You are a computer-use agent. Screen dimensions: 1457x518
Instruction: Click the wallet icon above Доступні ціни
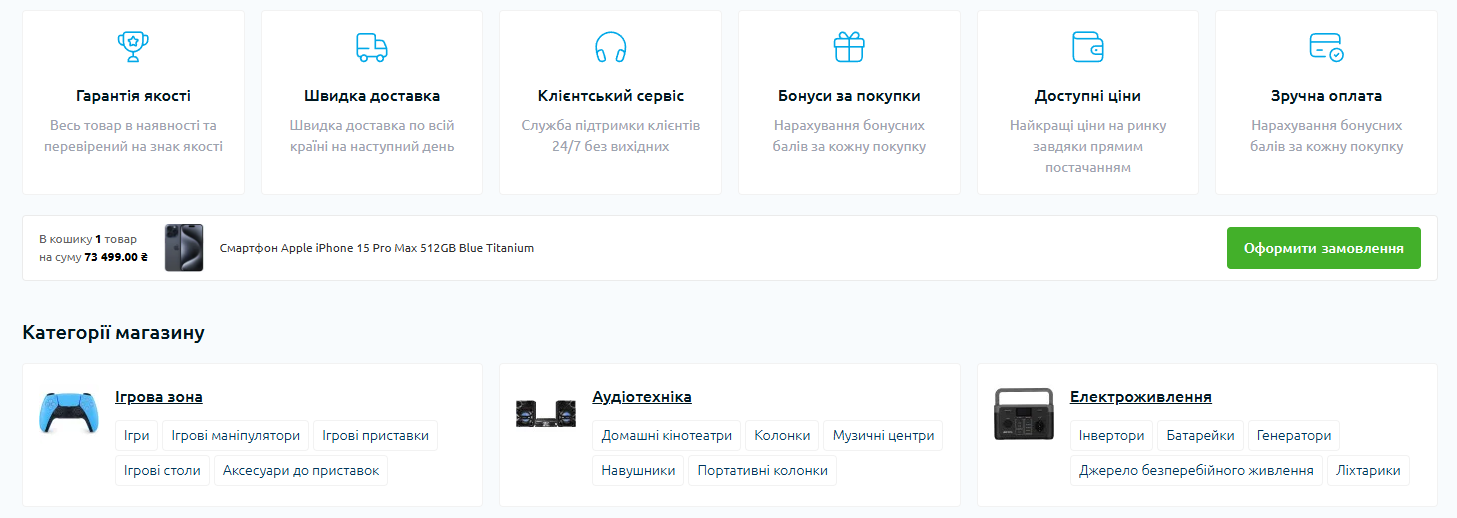[1088, 47]
